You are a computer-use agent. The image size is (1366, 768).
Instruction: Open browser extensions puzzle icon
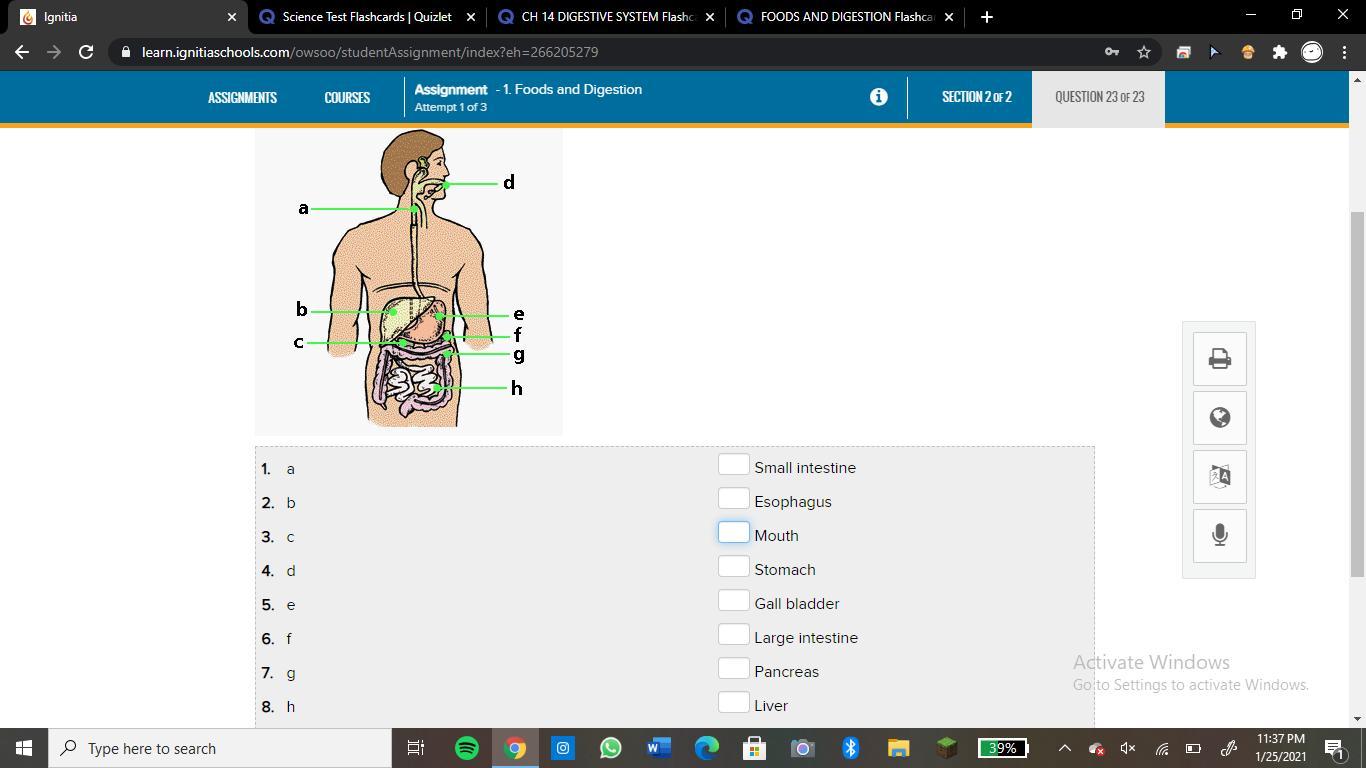click(1279, 52)
